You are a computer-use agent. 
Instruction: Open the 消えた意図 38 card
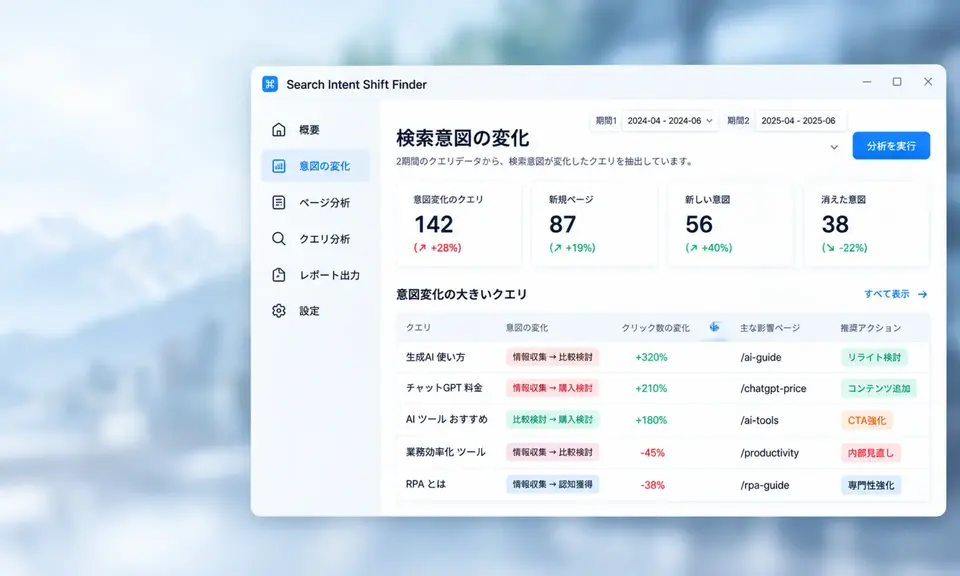(x=866, y=225)
